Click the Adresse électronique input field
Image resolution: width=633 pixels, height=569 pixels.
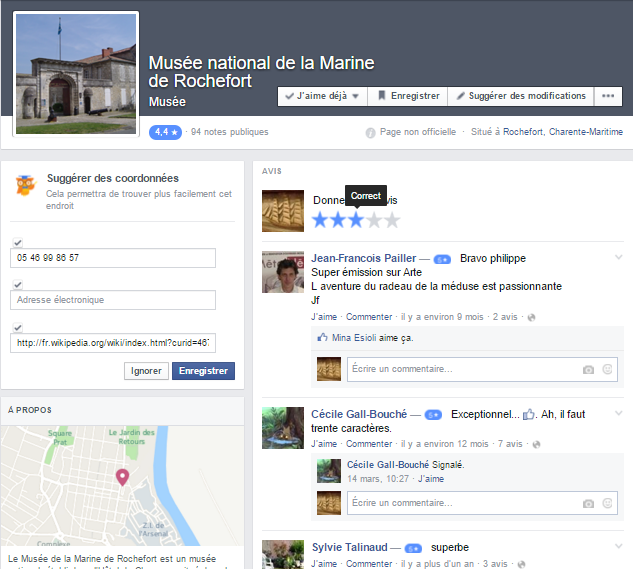click(x=113, y=300)
